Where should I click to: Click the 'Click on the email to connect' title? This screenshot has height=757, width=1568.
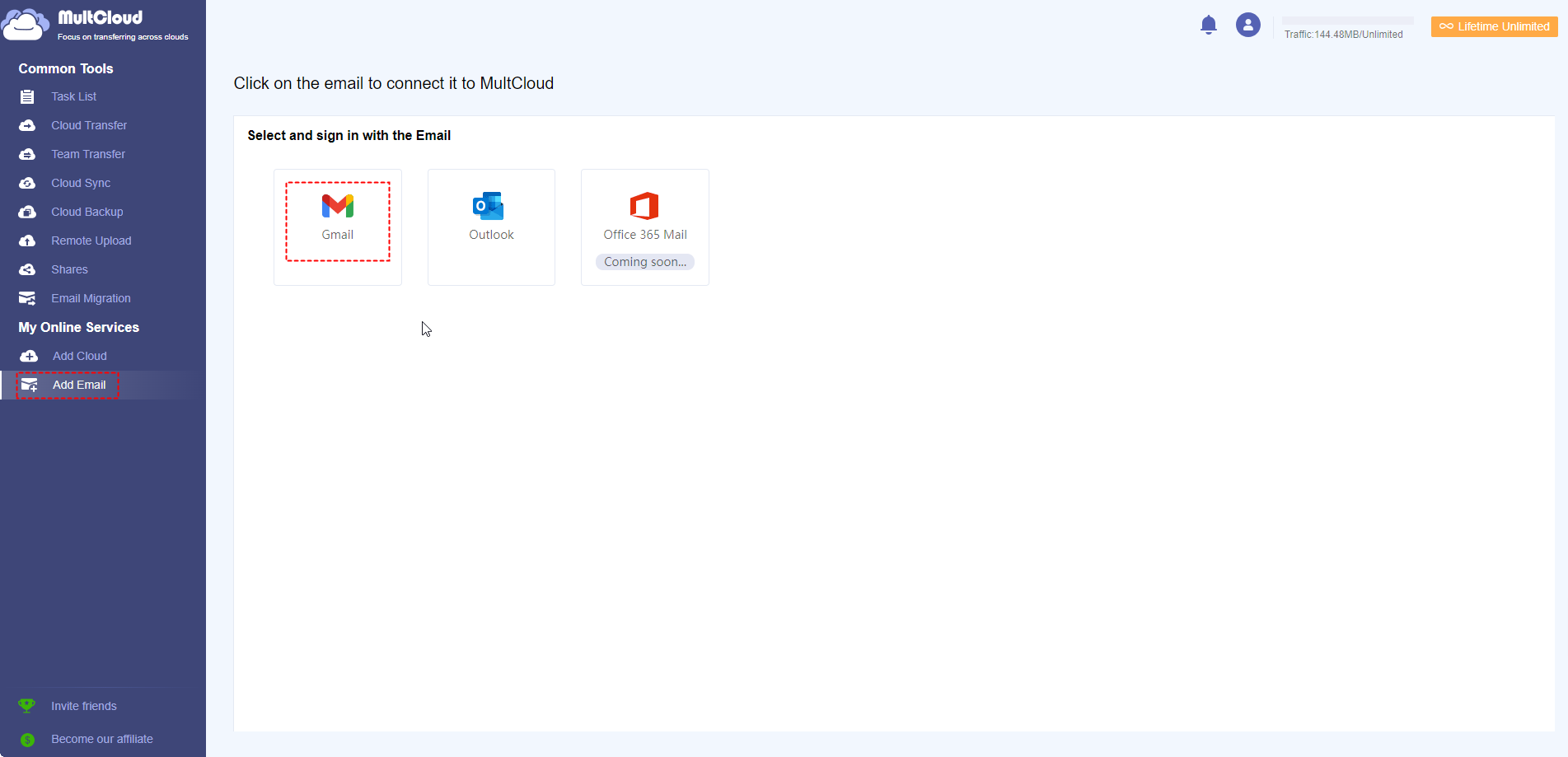[x=394, y=83]
